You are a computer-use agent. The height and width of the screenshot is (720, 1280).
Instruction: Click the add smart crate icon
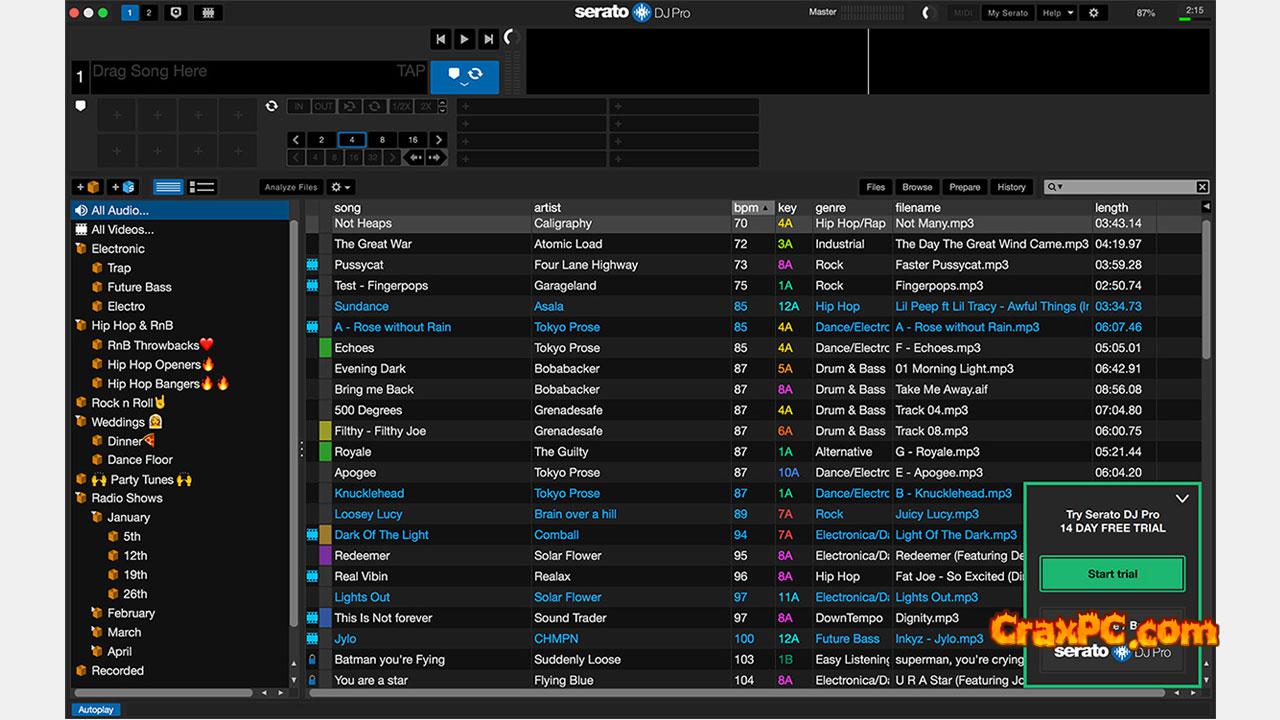122,187
